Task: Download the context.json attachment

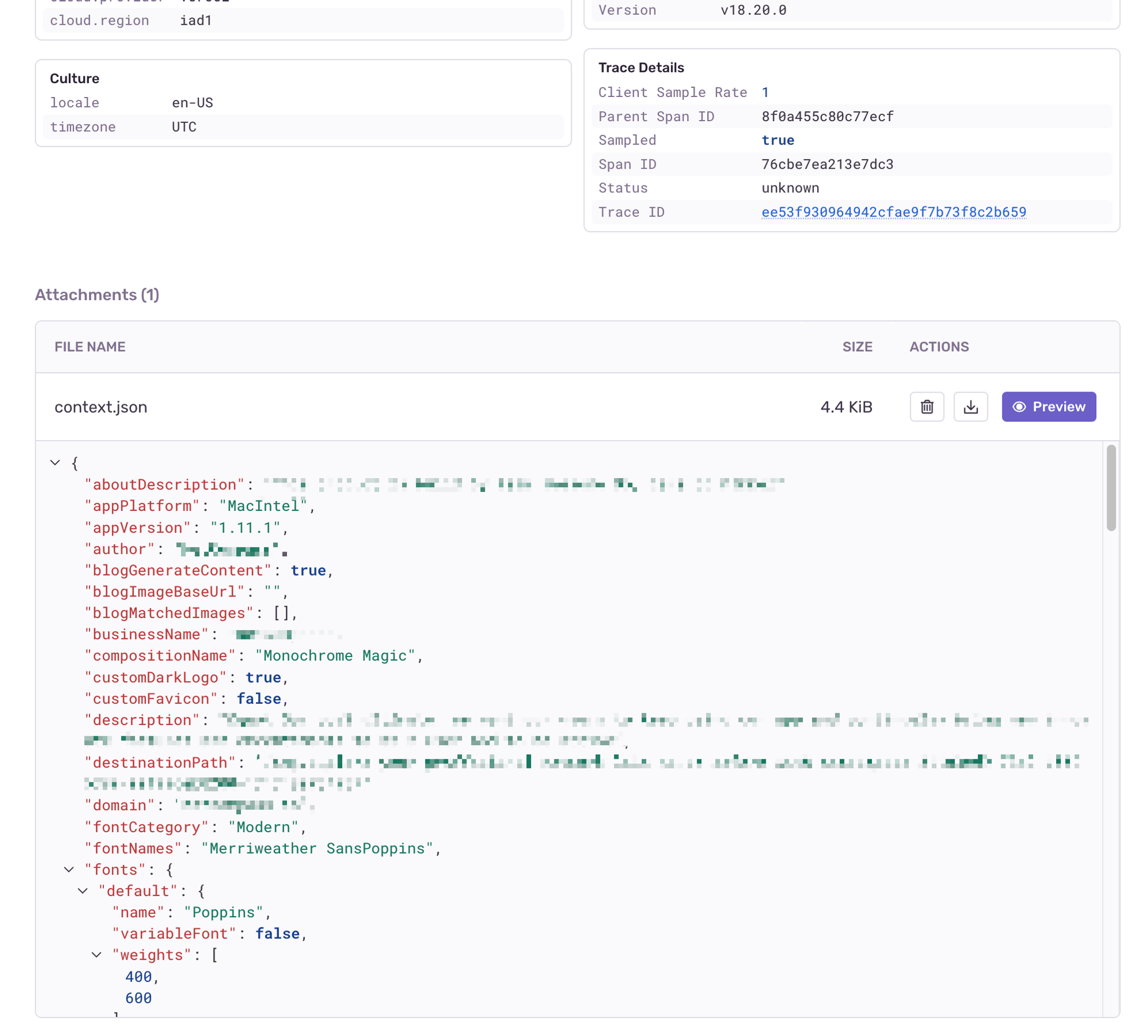Action: (970, 407)
